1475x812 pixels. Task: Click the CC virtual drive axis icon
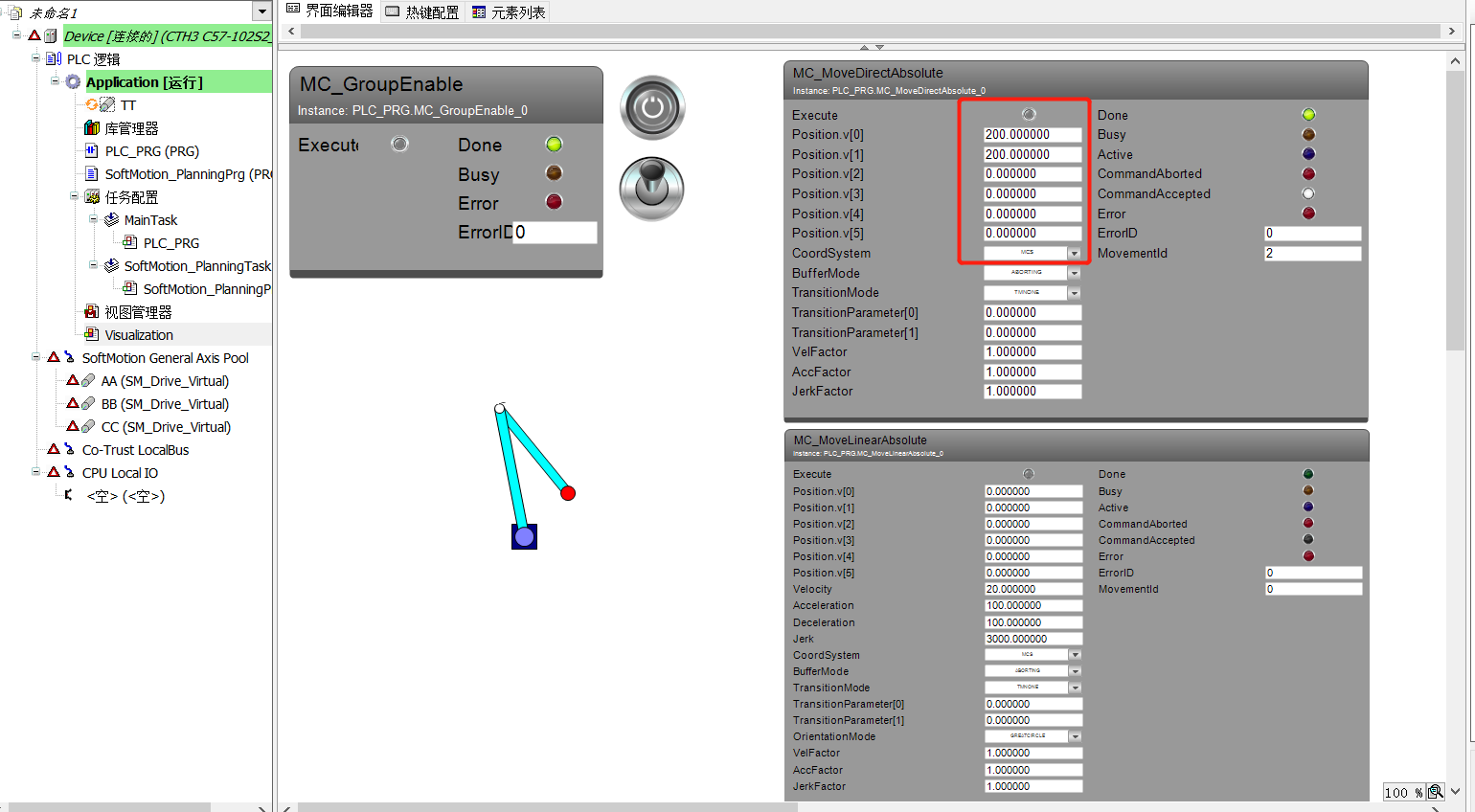(88, 427)
